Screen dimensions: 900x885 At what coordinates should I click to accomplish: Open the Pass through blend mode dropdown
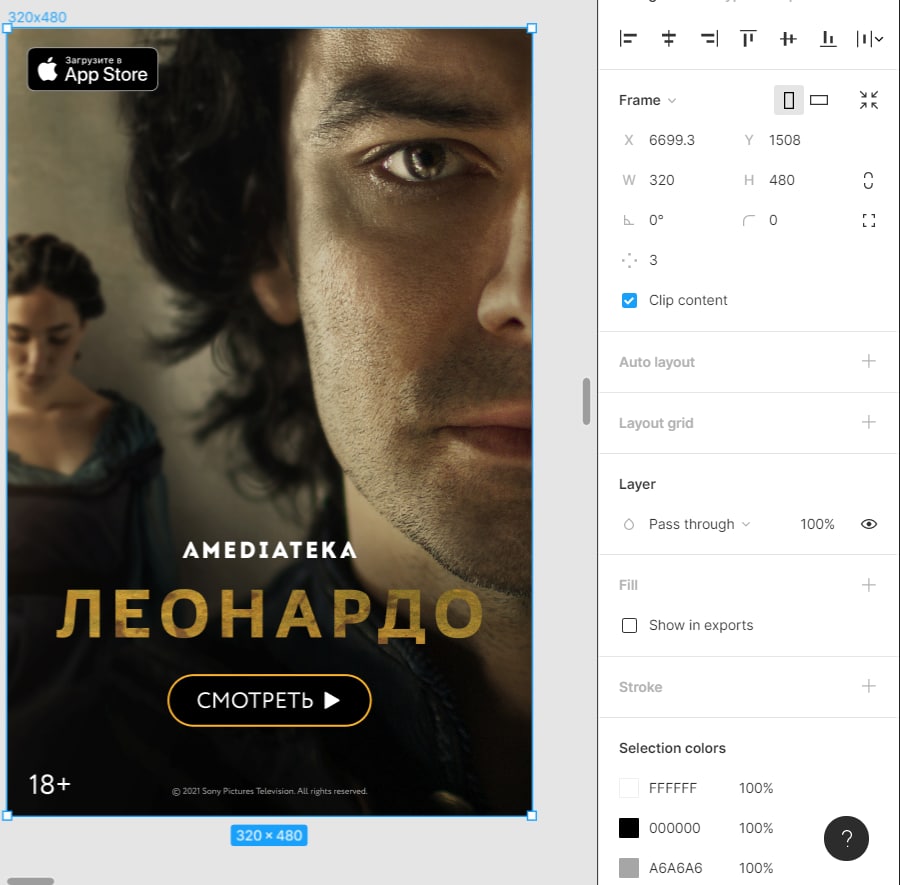[x=699, y=524]
